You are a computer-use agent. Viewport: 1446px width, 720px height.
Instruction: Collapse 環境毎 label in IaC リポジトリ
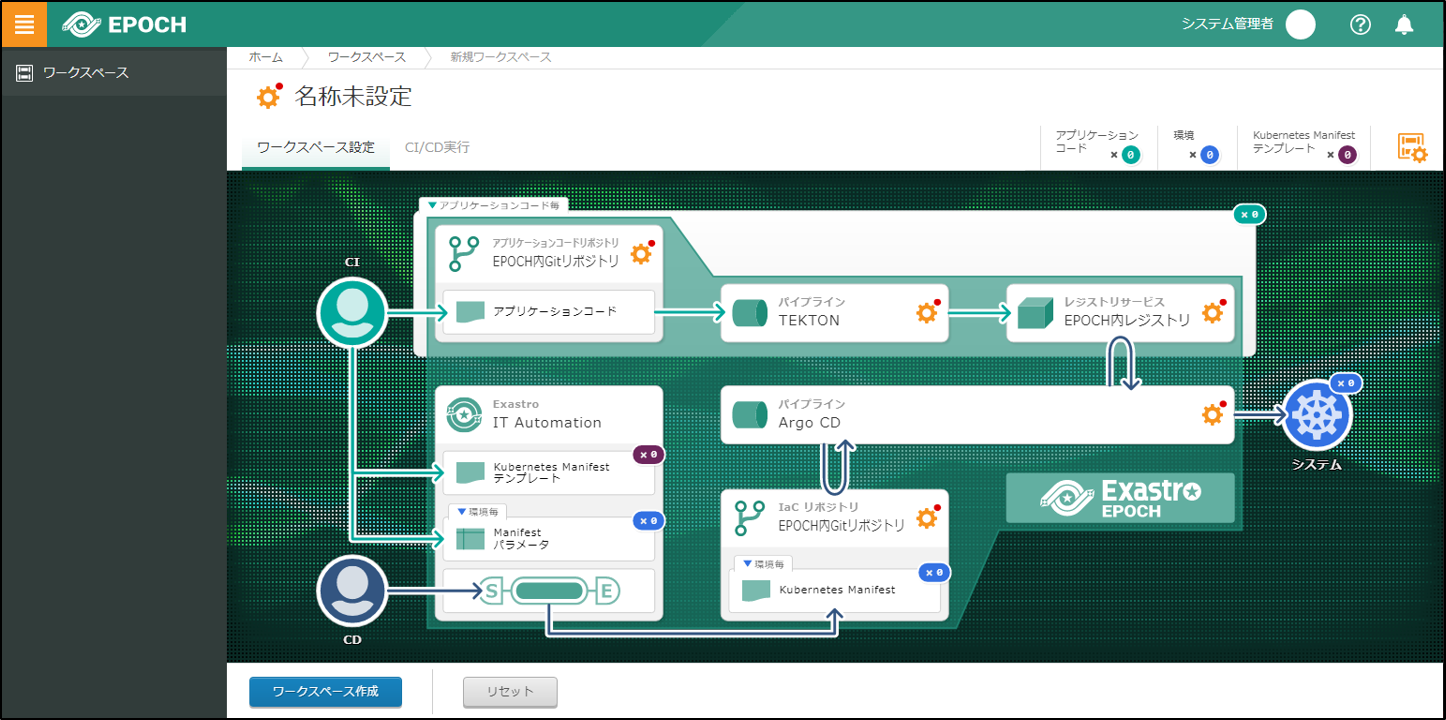[x=763, y=563]
